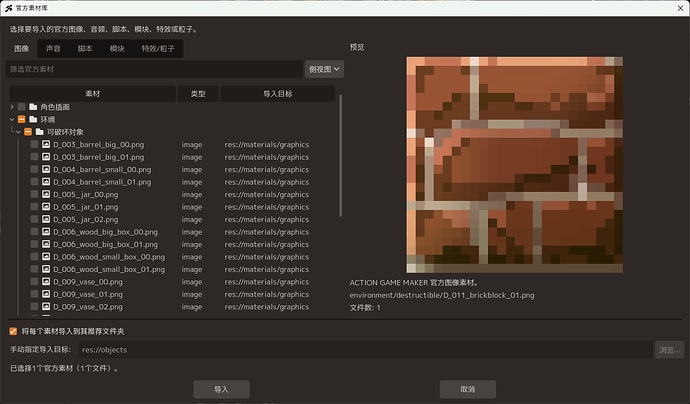Open the 特效/粒子 tab

[158, 48]
